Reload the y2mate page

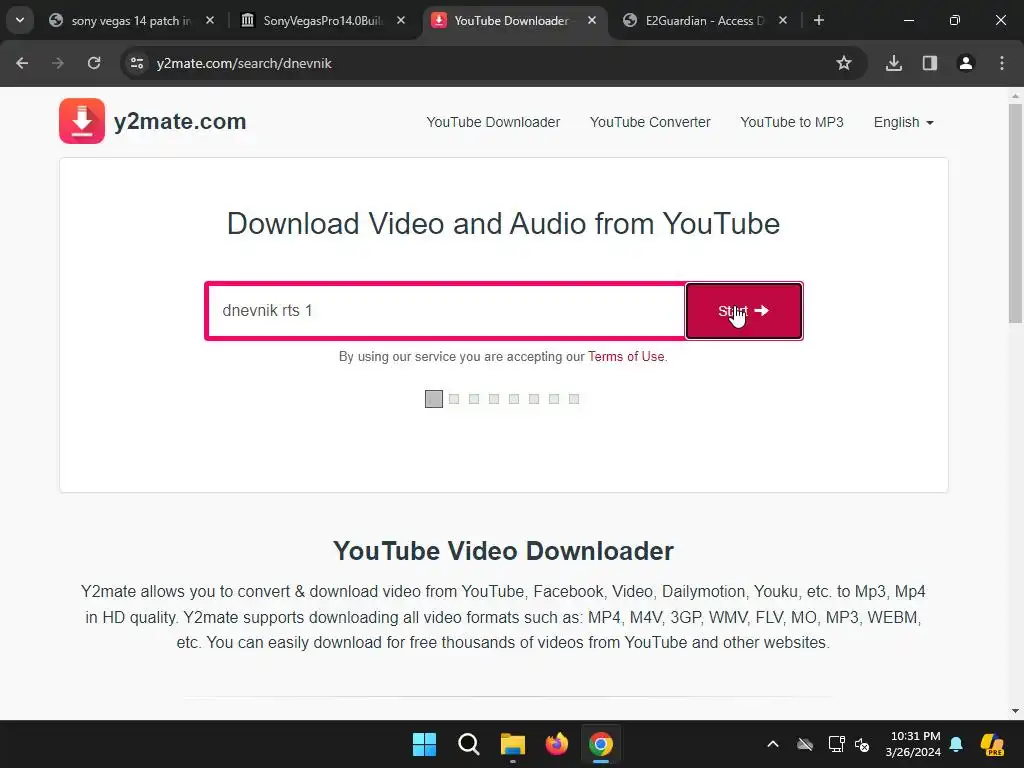[x=94, y=63]
